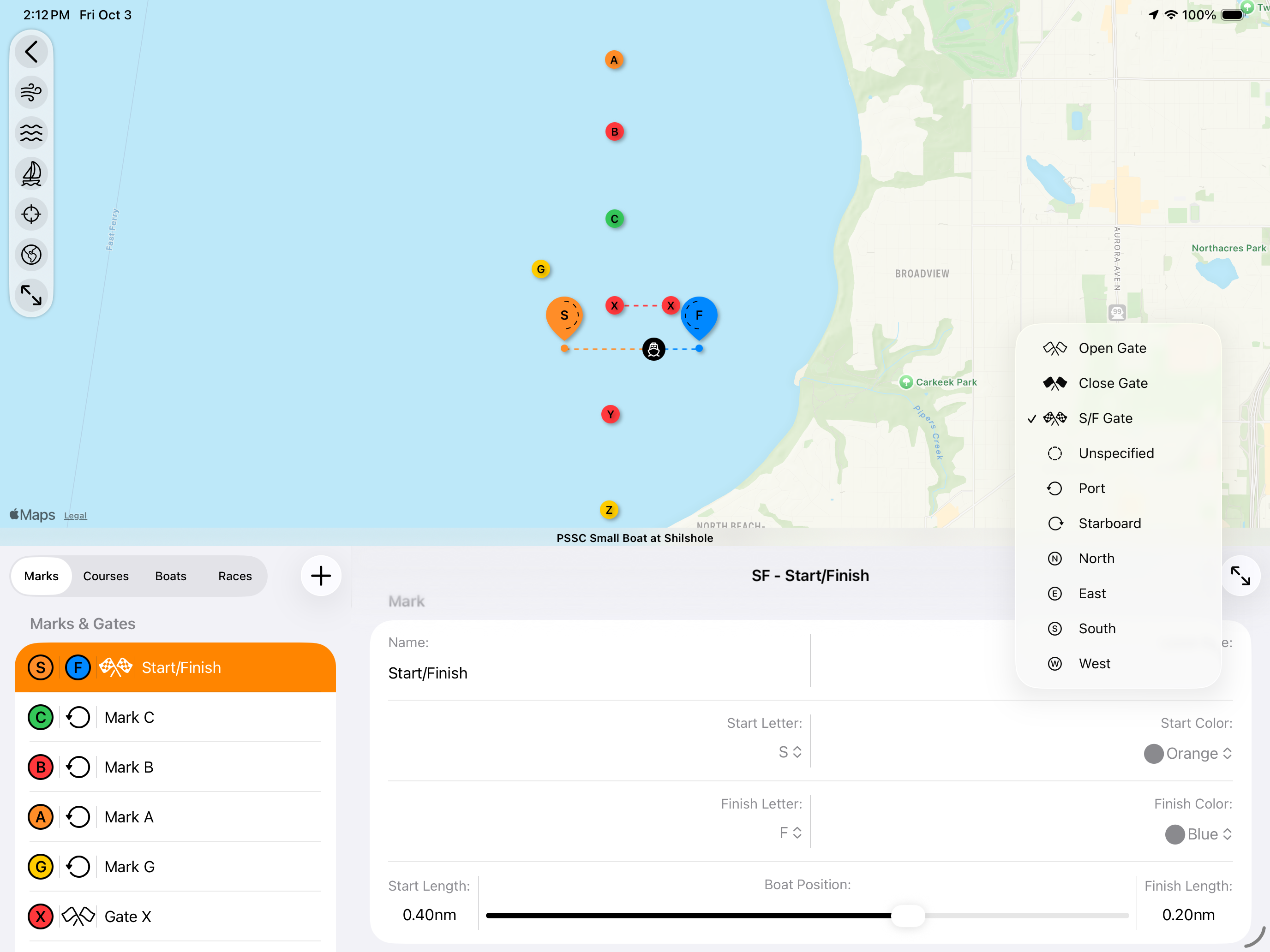Toggle the waves/current icon in the sidebar
1270x952 pixels.
point(31,133)
